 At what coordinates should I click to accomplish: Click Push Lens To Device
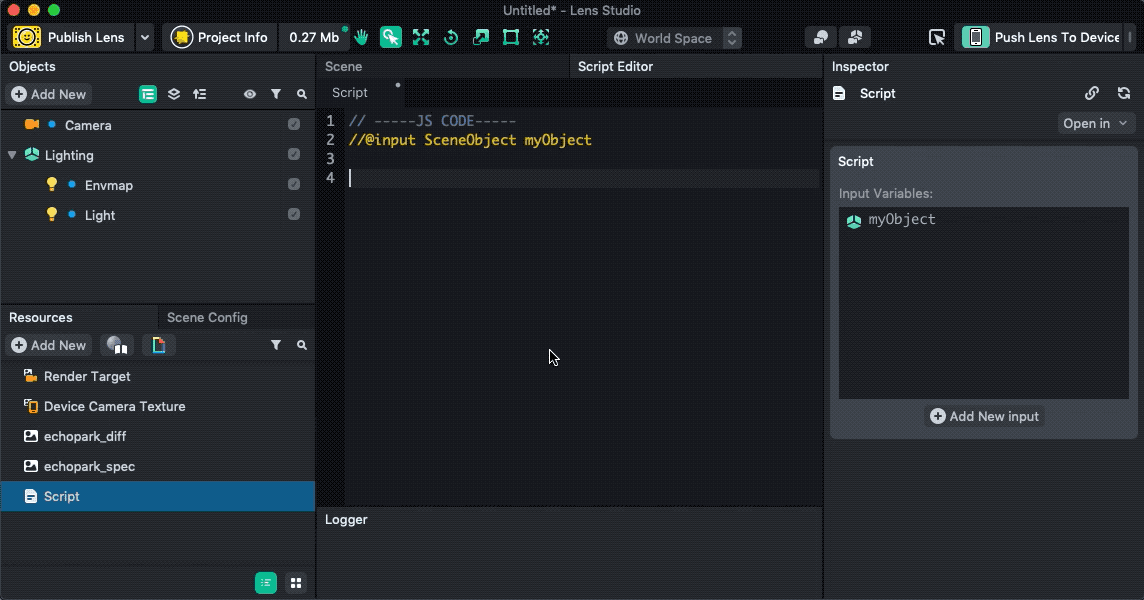coord(1040,37)
